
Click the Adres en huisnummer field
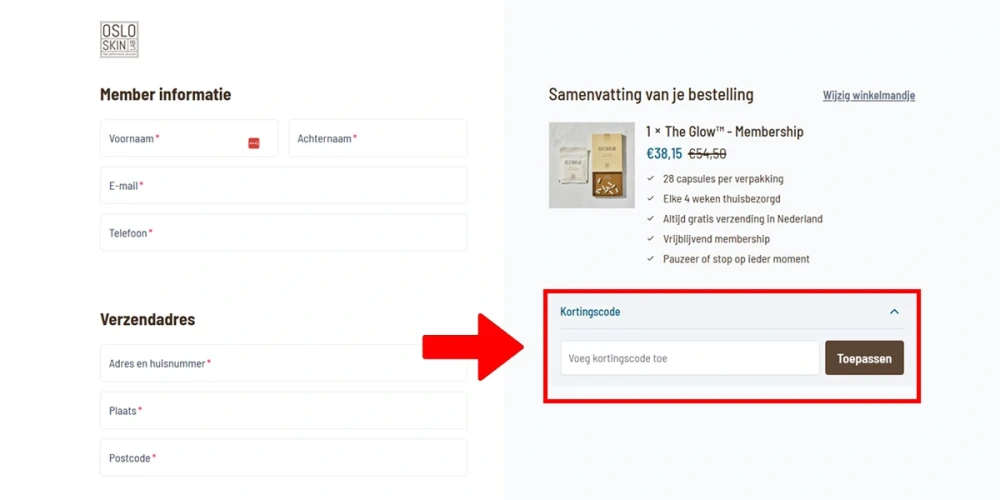click(284, 363)
